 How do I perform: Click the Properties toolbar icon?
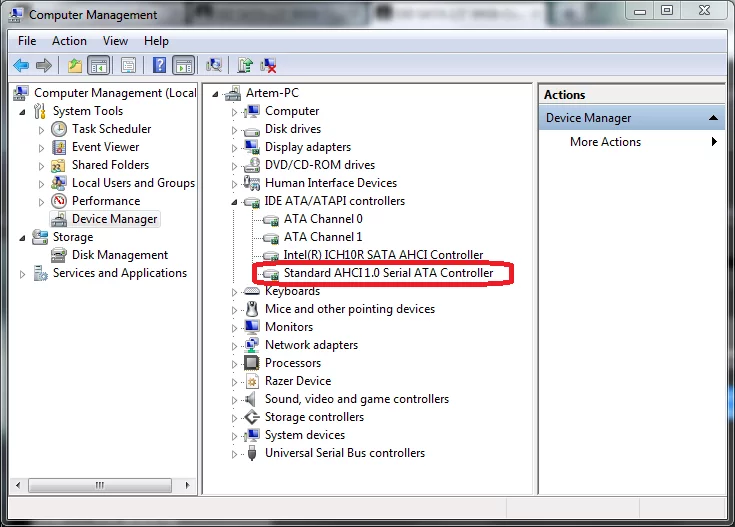click(x=128, y=65)
